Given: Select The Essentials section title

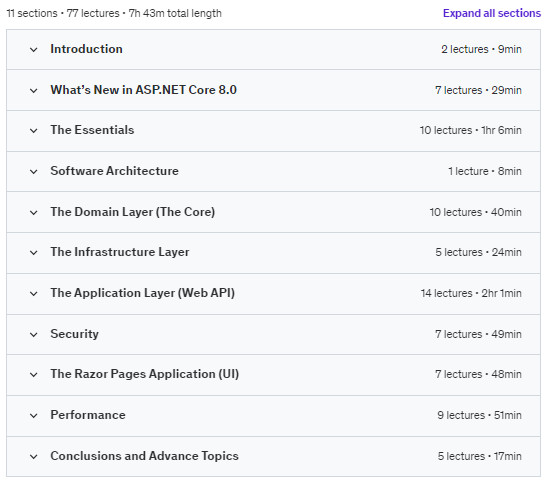Looking at the screenshot, I should tap(92, 130).
